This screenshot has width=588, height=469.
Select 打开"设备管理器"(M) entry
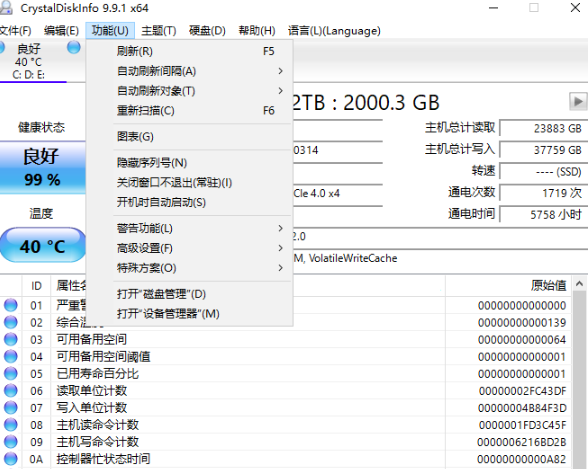pyautogui.click(x=189, y=314)
